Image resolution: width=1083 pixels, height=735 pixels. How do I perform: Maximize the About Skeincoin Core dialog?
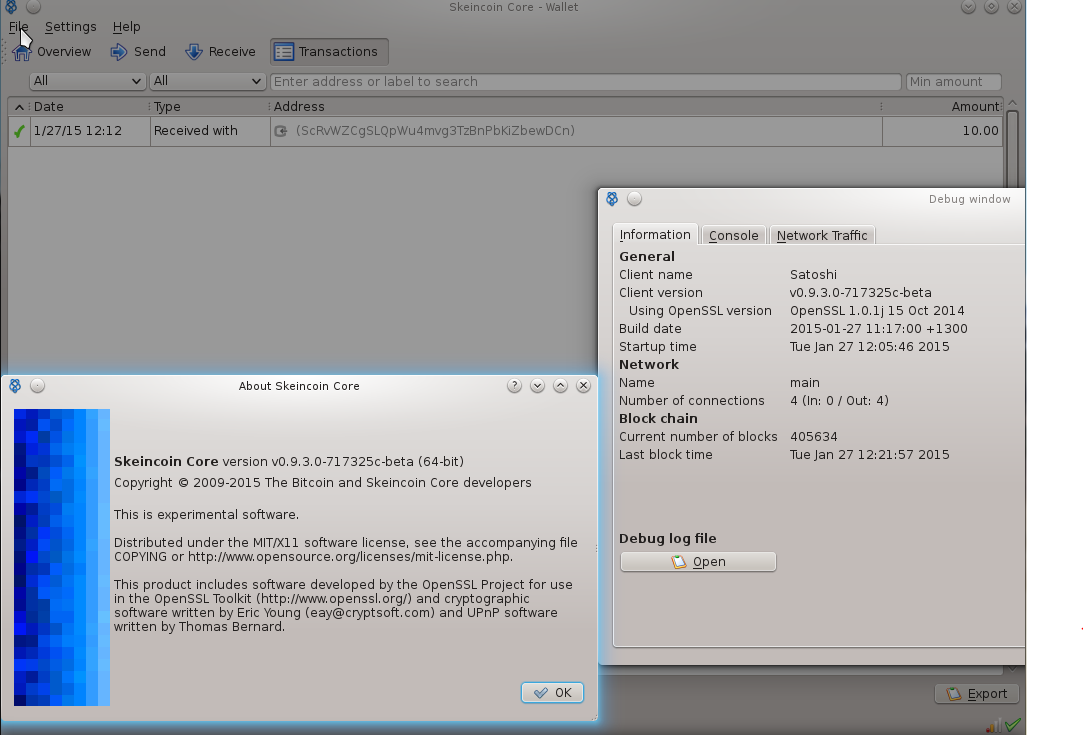(x=560, y=385)
